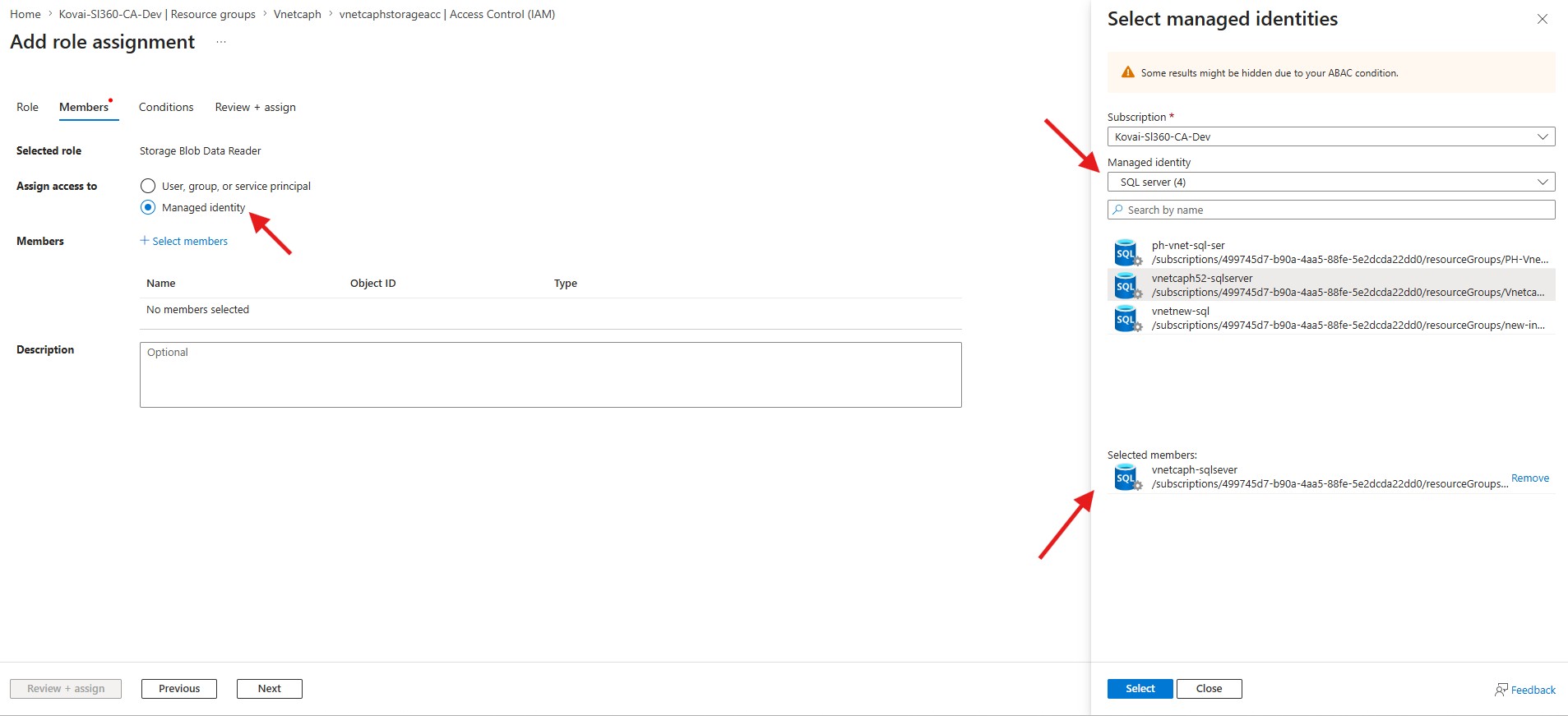Click the vnetnew-sql SQL server icon

click(x=1127, y=318)
